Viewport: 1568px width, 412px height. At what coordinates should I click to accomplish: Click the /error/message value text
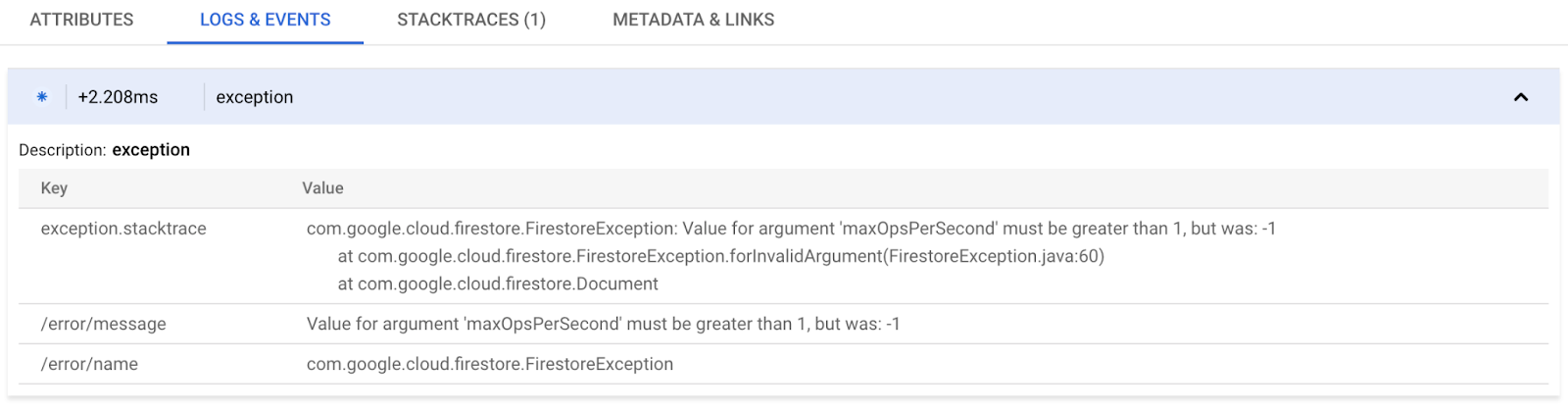[x=603, y=324]
